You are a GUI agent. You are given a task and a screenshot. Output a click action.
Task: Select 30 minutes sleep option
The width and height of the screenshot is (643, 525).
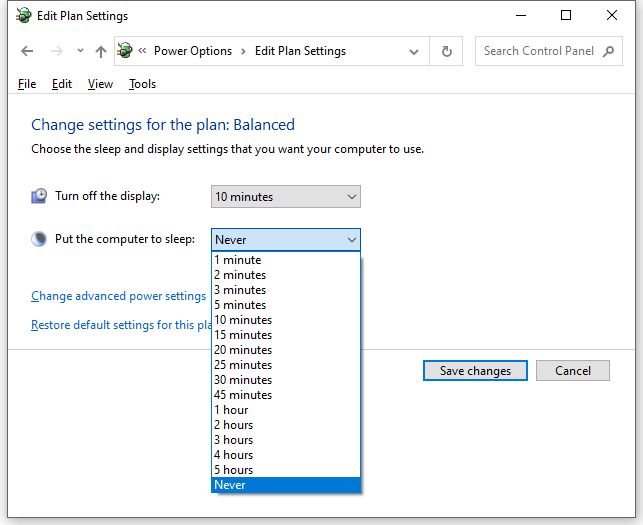286,380
